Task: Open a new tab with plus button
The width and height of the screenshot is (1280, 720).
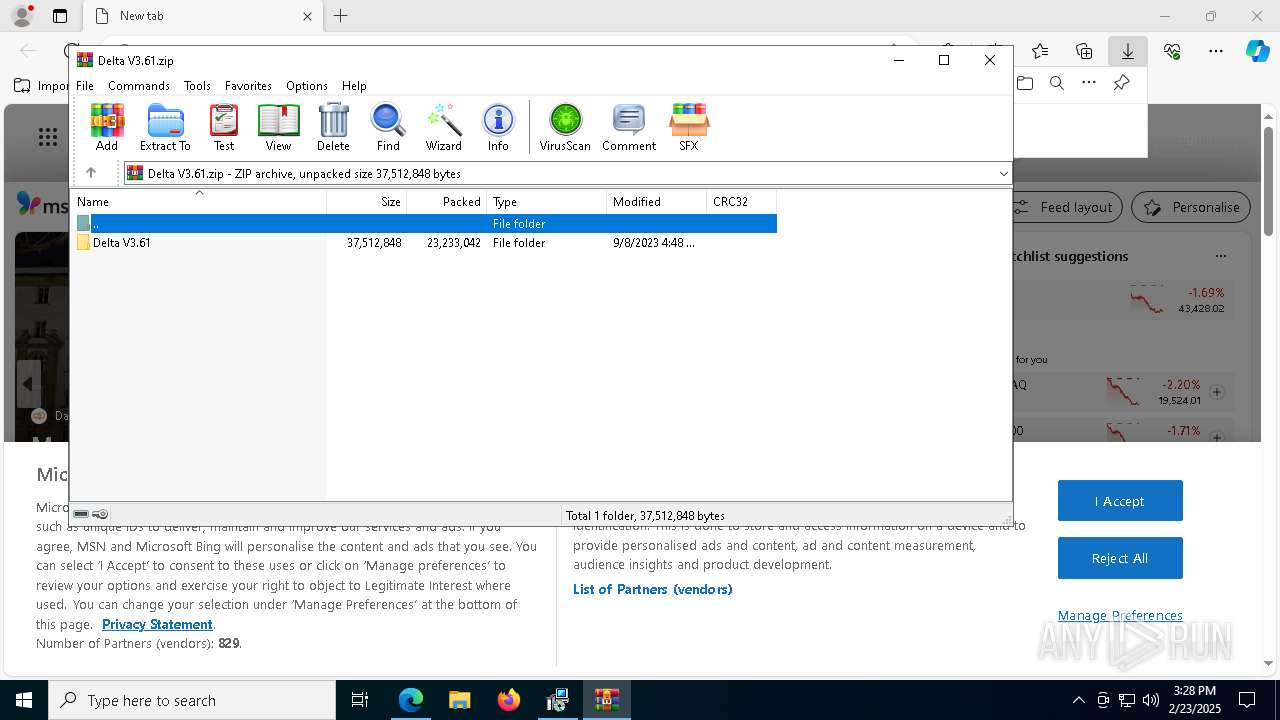Action: [x=341, y=16]
